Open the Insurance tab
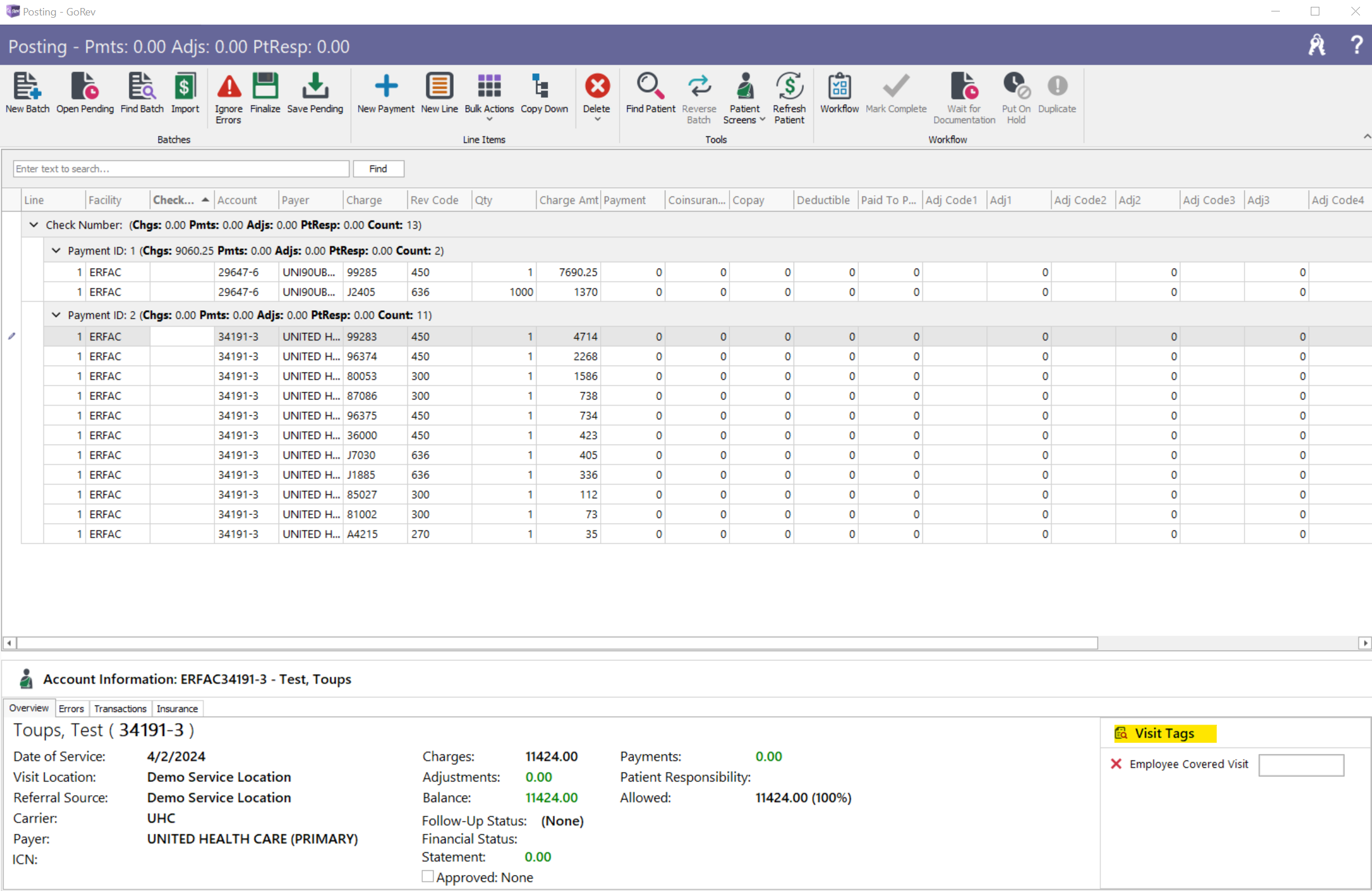 177,708
